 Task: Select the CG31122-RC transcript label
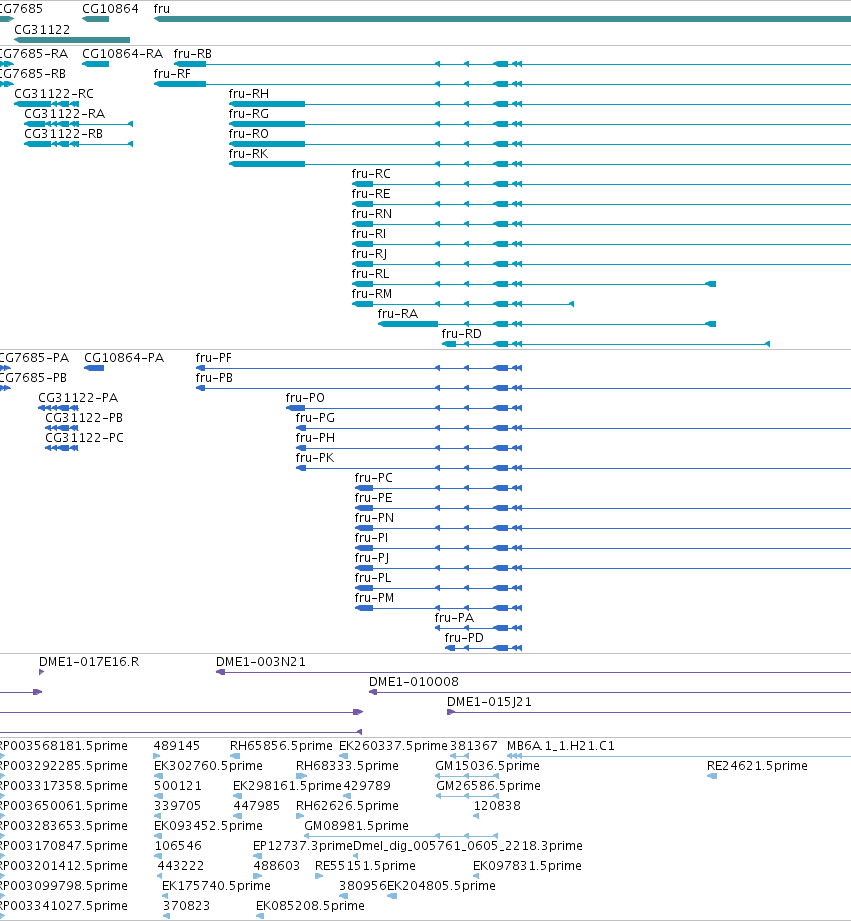pos(54,94)
